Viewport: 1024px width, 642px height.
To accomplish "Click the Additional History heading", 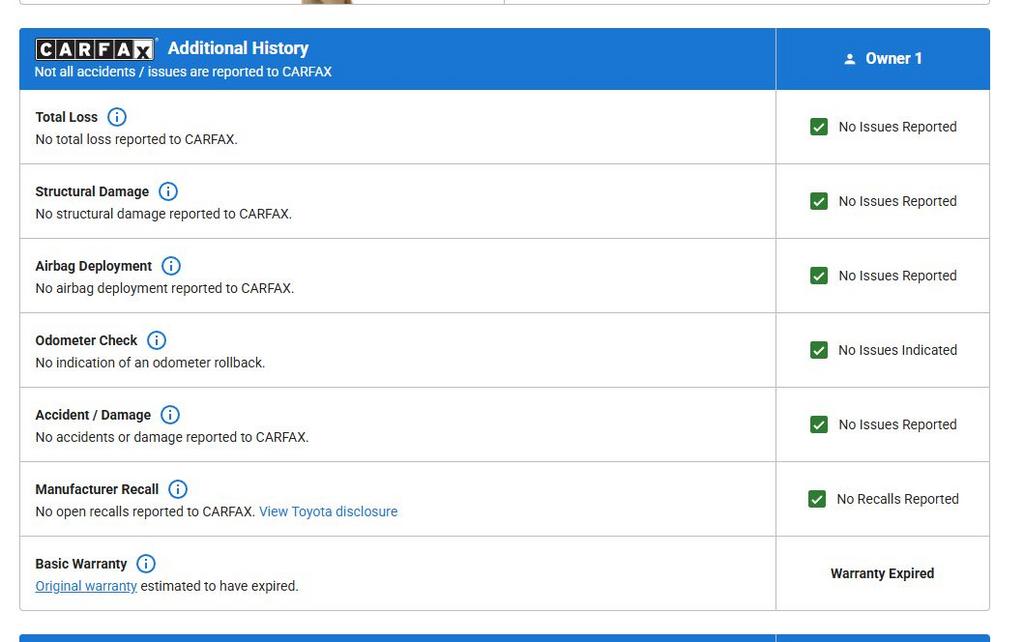I will tap(238, 48).
